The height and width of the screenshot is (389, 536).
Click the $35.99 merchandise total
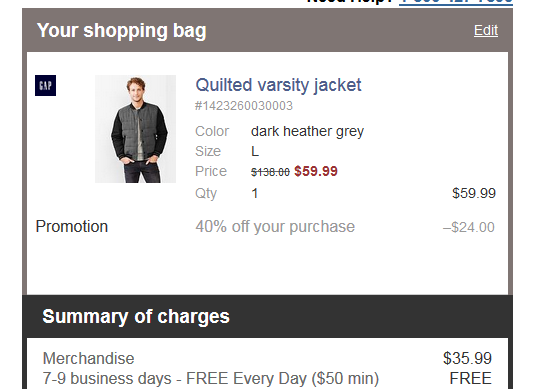(467, 359)
